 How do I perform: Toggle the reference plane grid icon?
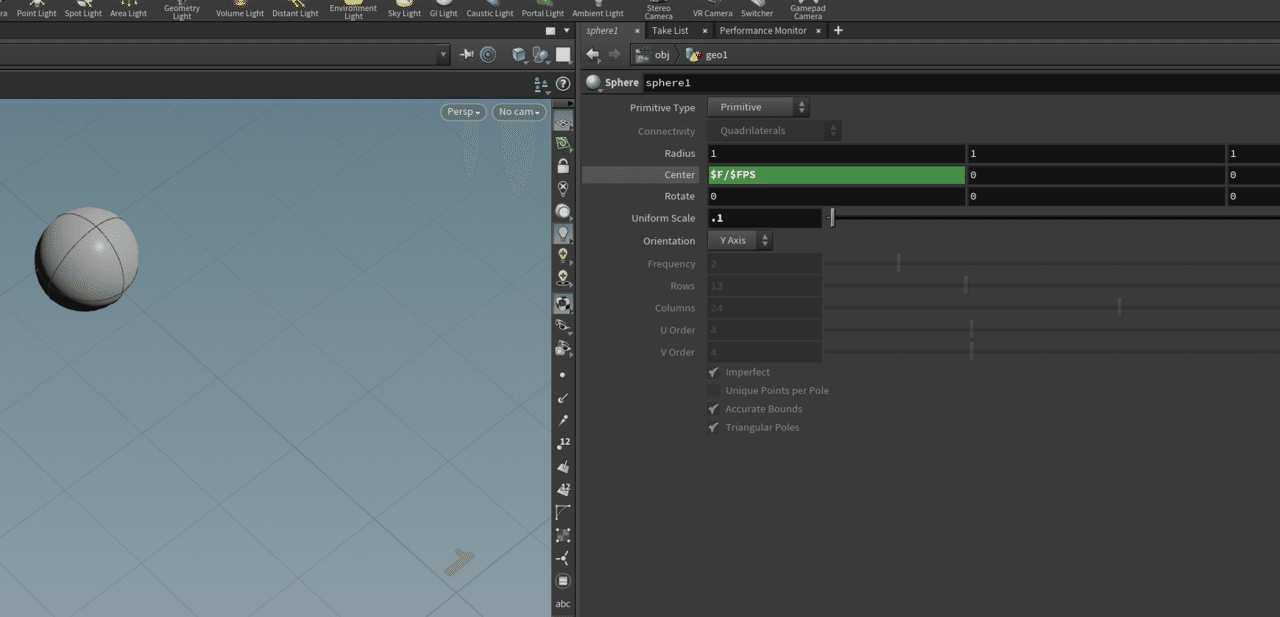tap(563, 122)
